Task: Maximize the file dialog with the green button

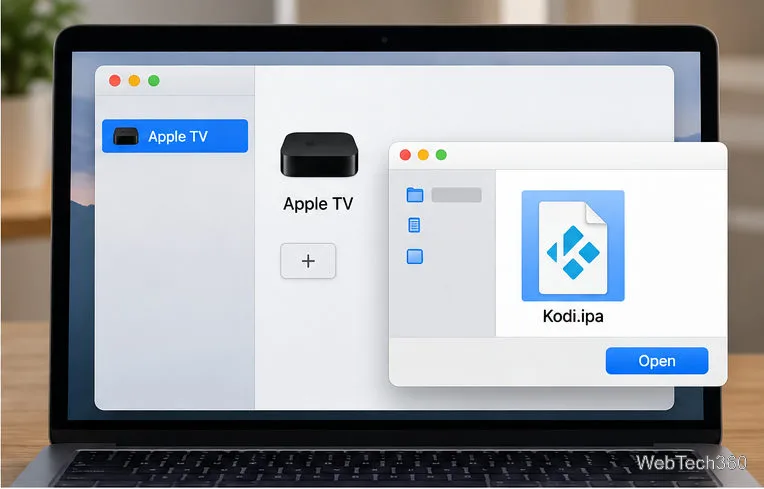Action: pyautogui.click(x=441, y=155)
